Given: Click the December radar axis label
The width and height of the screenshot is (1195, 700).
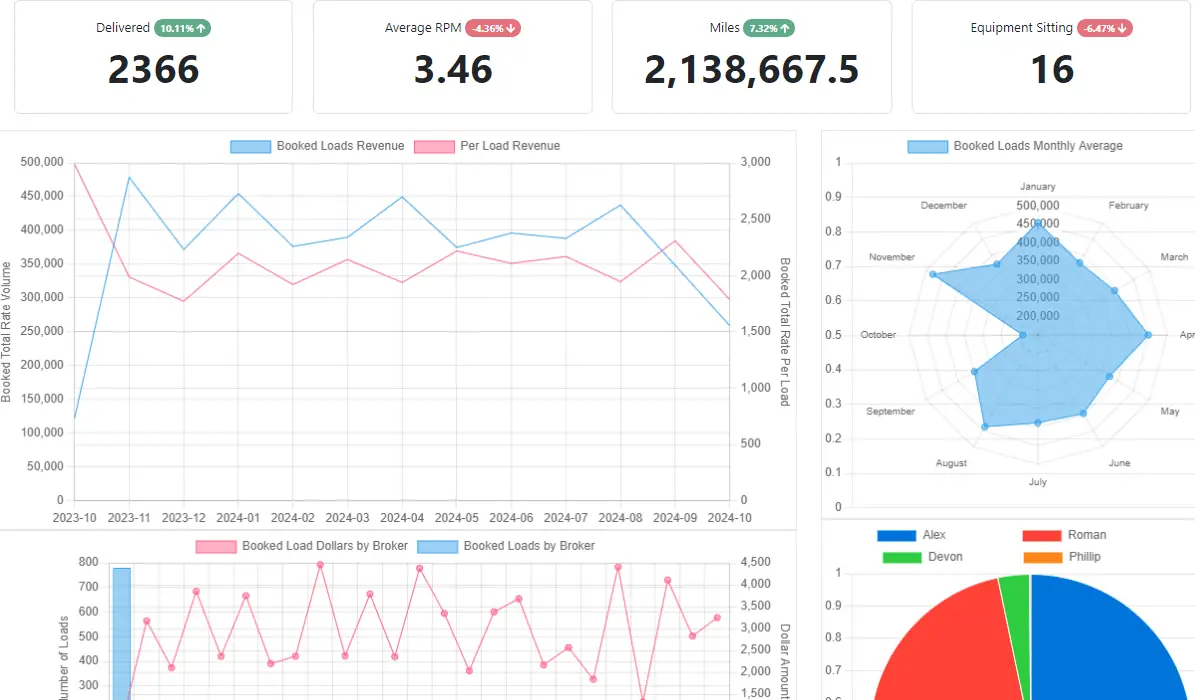Looking at the screenshot, I should coord(944,206).
